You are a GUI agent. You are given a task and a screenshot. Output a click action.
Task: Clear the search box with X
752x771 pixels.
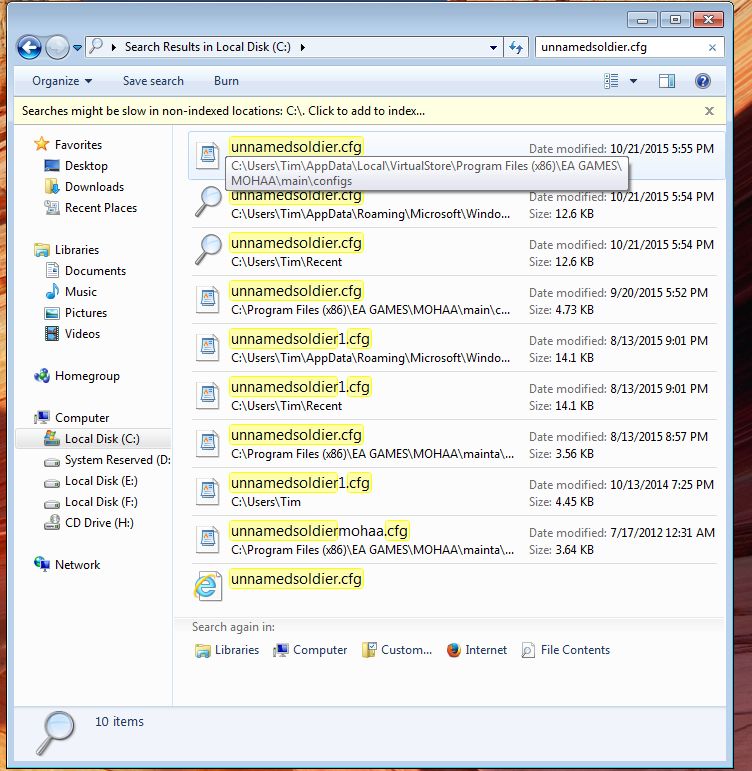tap(712, 47)
